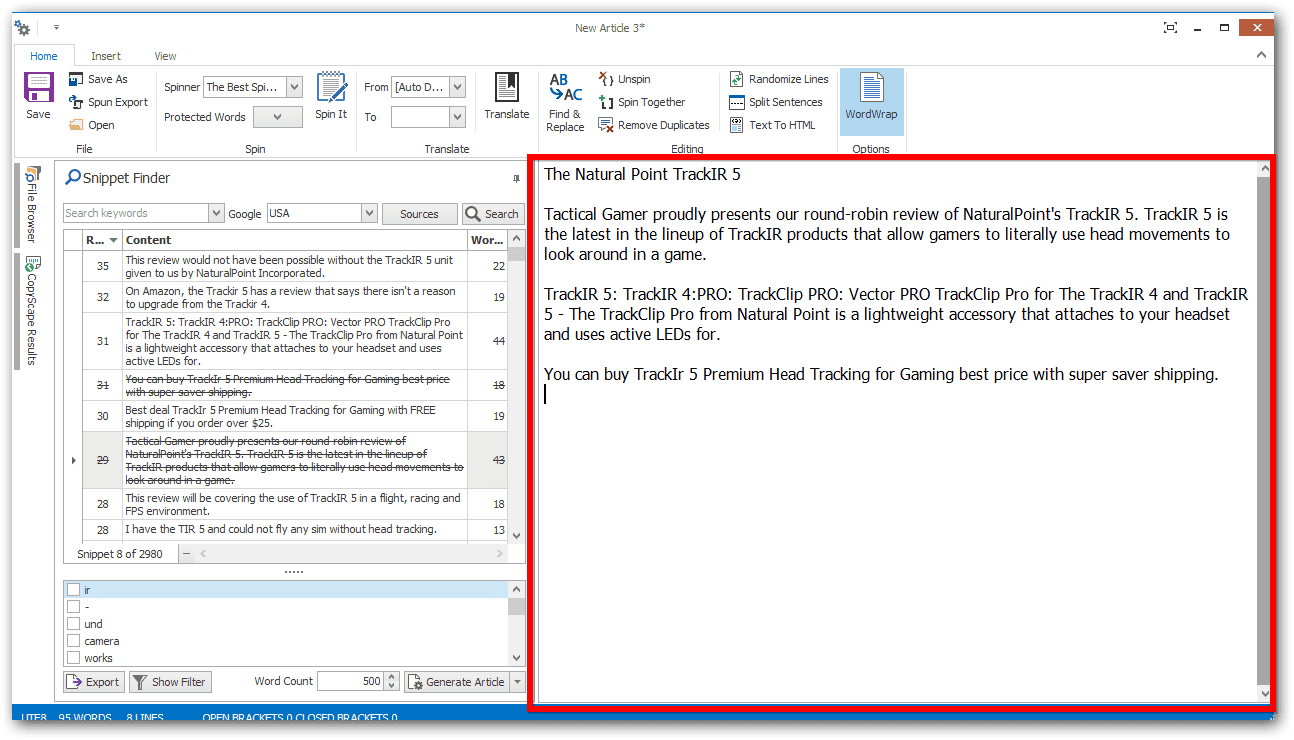Click the article editor vertical scrollbar
This screenshot has height=740, width=1294.
point(1264,430)
